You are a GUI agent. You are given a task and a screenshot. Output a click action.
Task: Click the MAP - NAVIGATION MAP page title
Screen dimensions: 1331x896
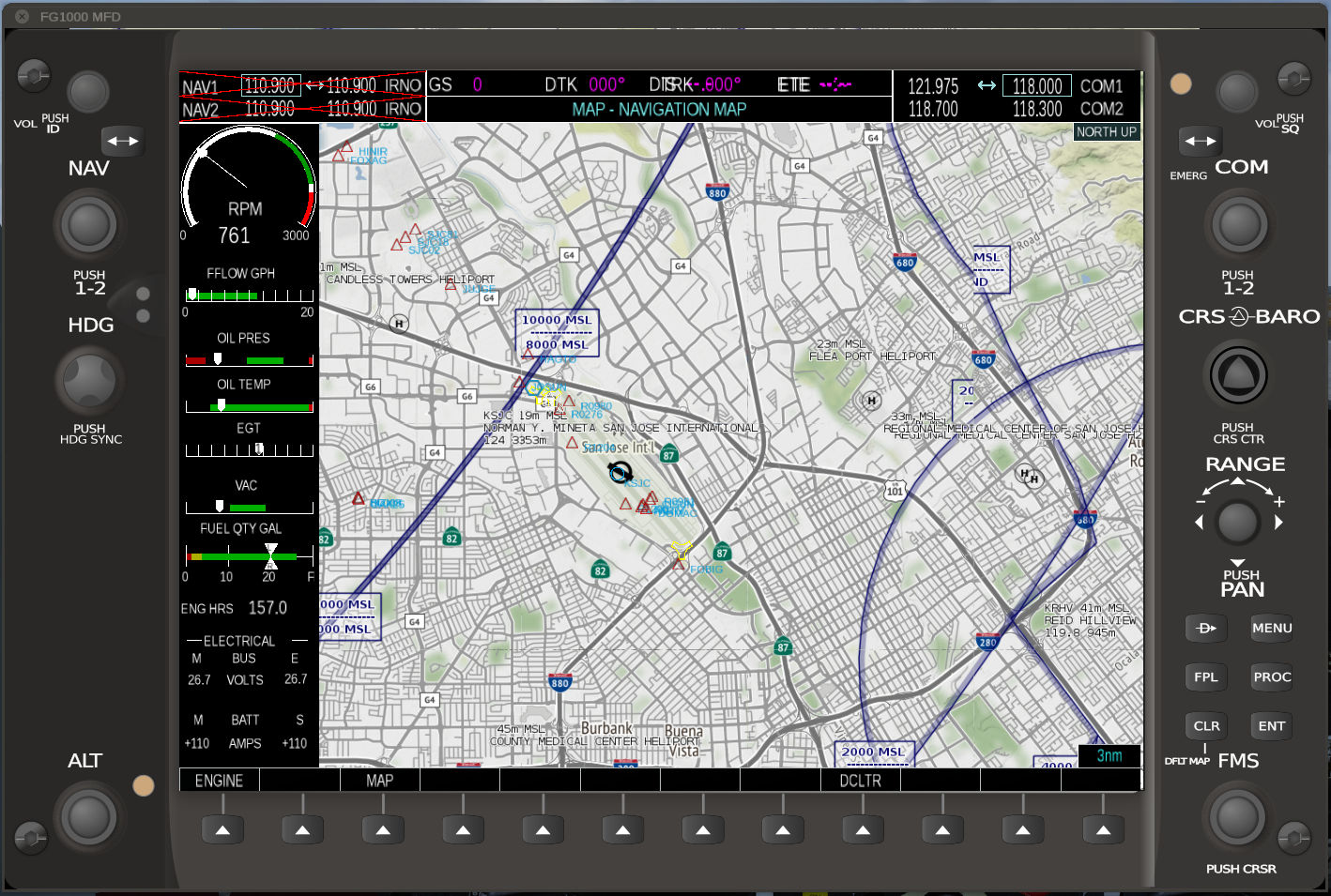pyautogui.click(x=659, y=110)
